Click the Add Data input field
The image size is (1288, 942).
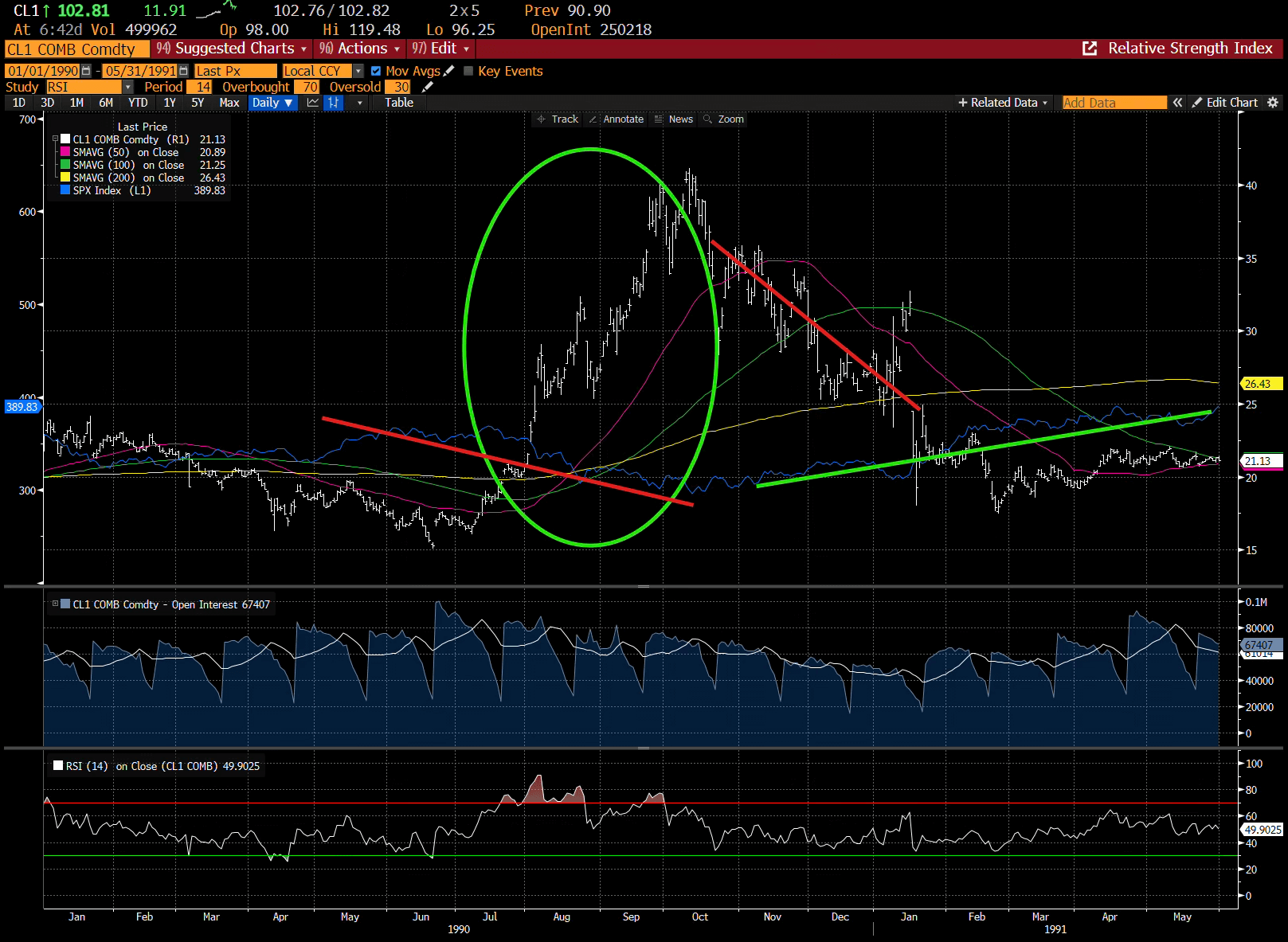[1114, 103]
